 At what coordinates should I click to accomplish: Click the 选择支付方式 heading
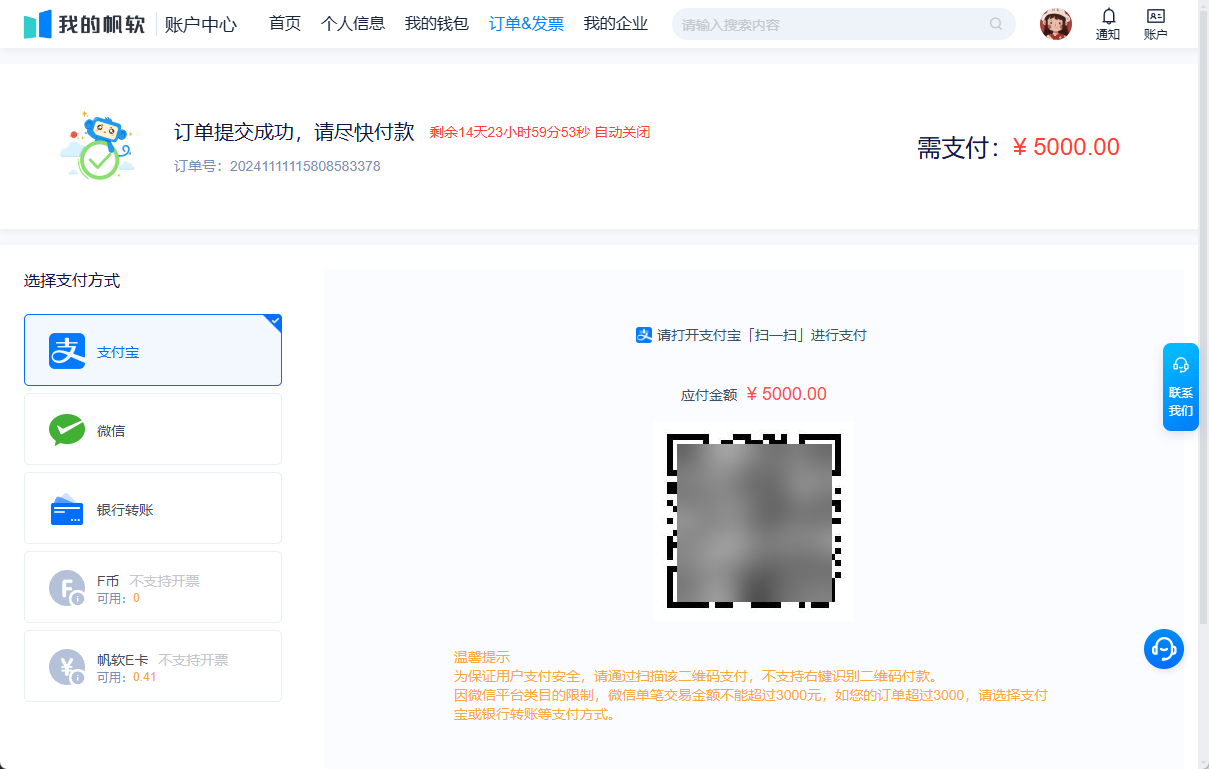click(72, 281)
